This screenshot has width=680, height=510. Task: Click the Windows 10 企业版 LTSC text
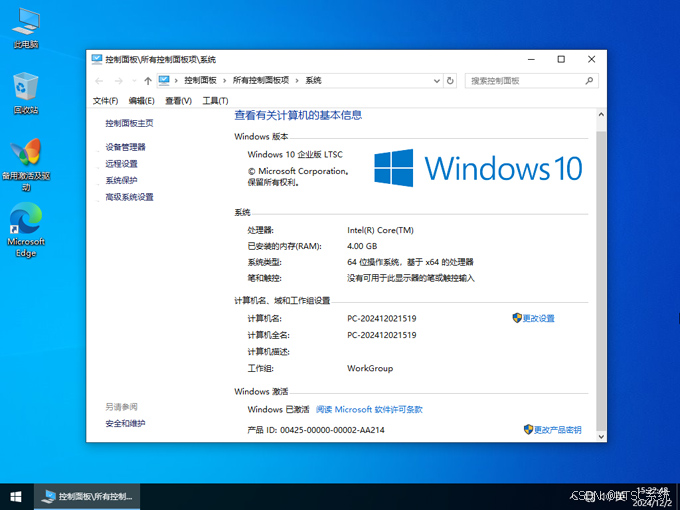pyautogui.click(x=295, y=154)
